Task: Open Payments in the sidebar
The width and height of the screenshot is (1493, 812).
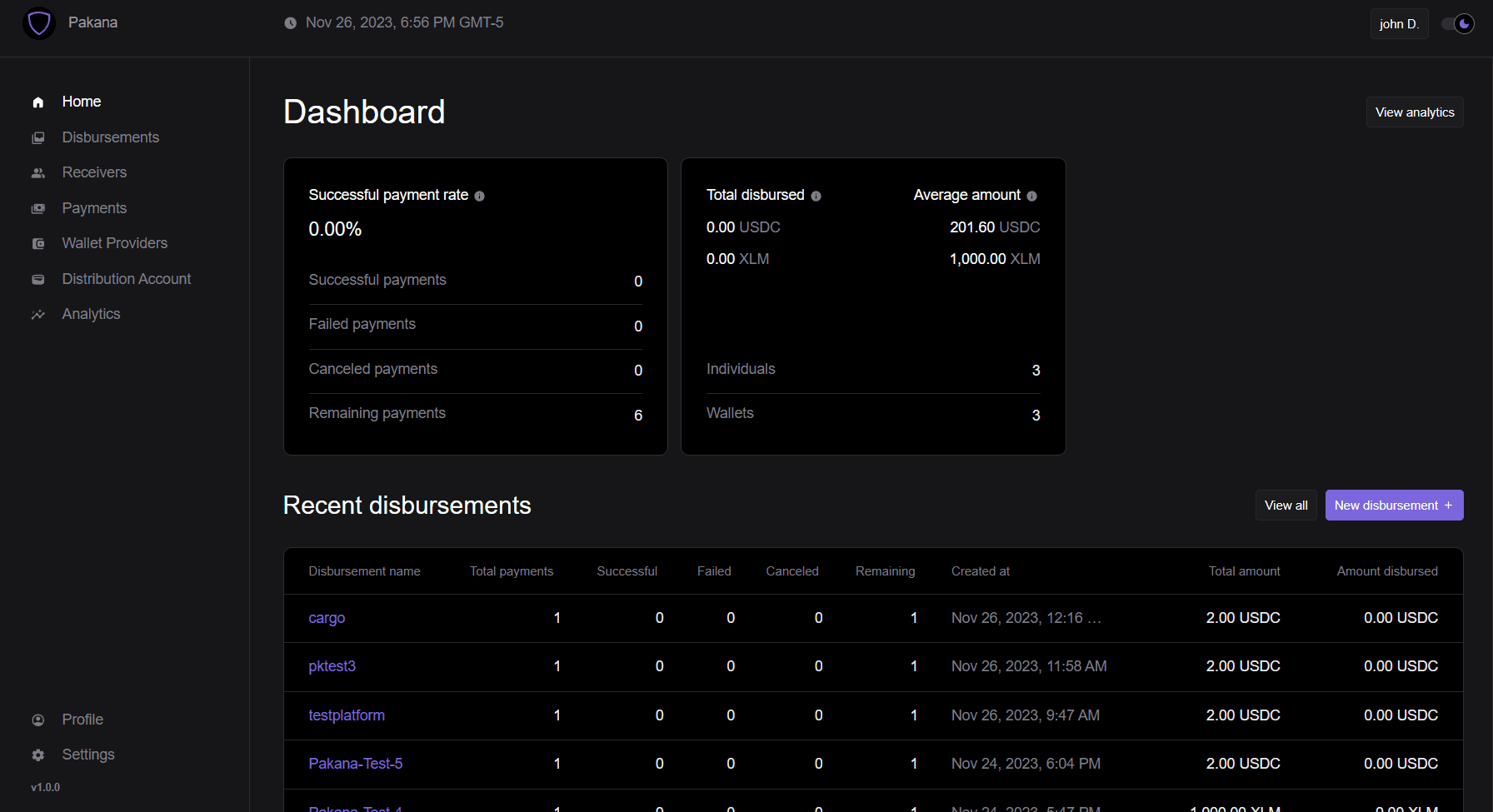Action: [94, 208]
